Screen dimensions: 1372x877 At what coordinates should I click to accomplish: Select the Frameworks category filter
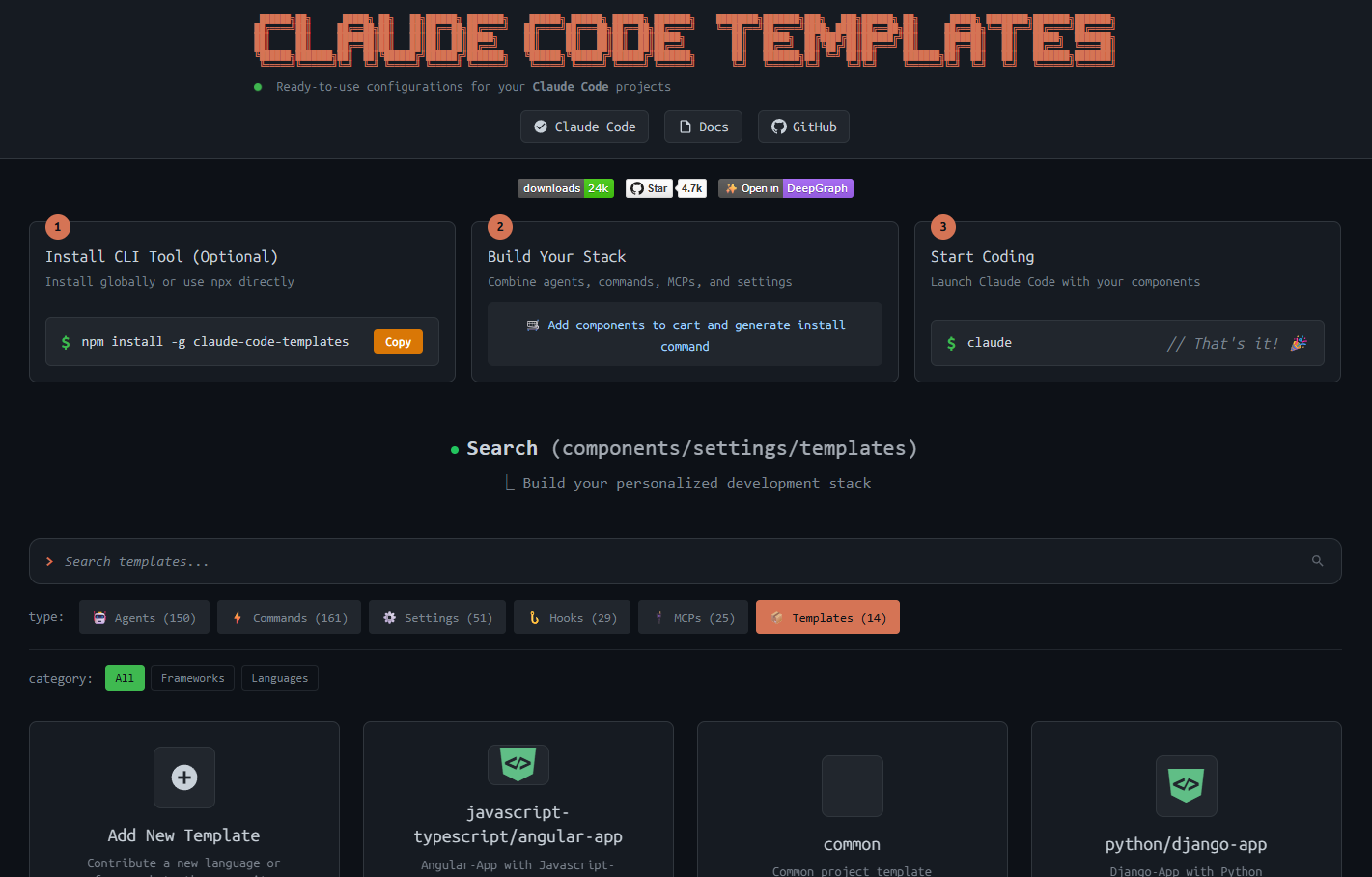pyautogui.click(x=192, y=678)
